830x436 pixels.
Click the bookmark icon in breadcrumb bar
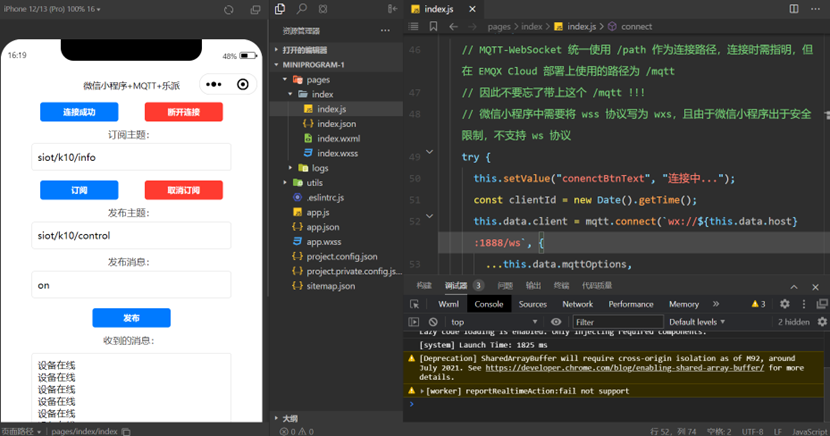433,26
